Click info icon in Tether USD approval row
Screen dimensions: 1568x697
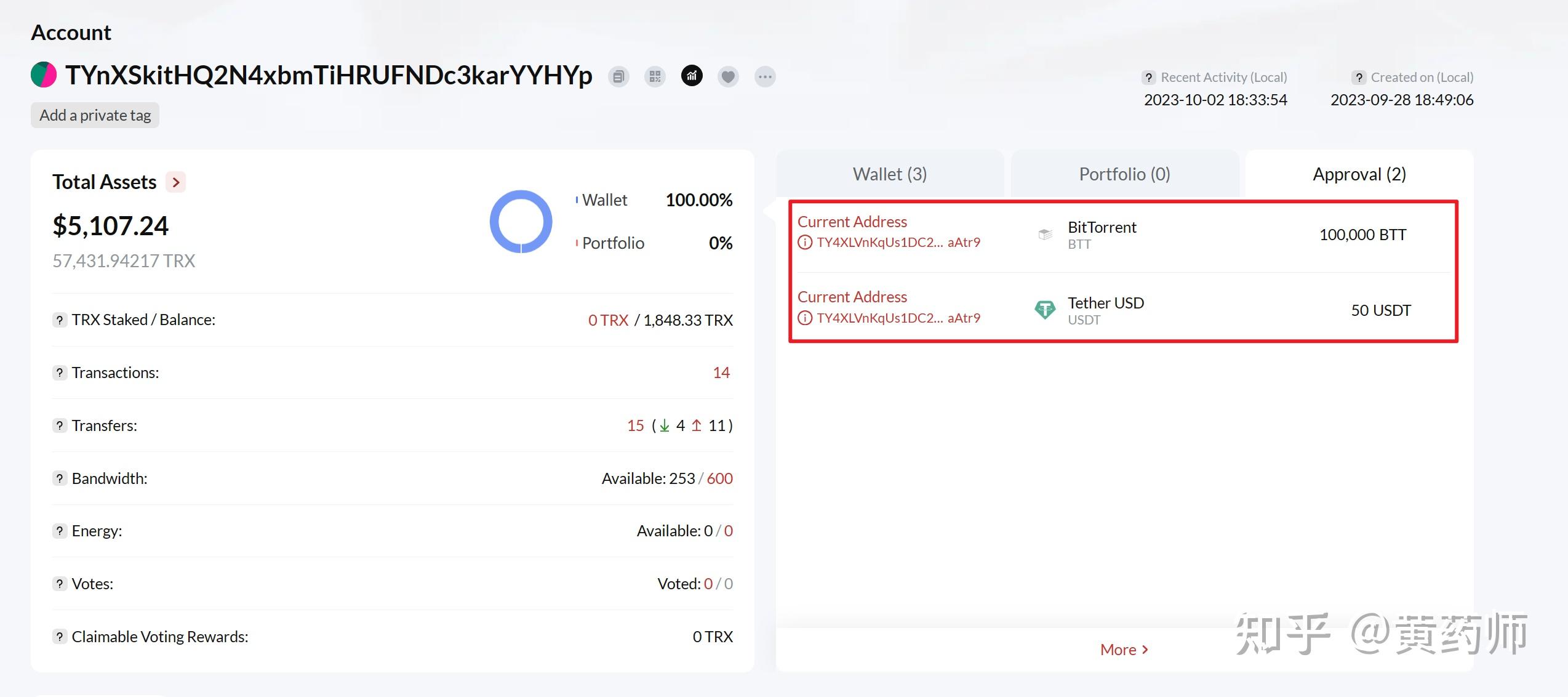coord(805,318)
